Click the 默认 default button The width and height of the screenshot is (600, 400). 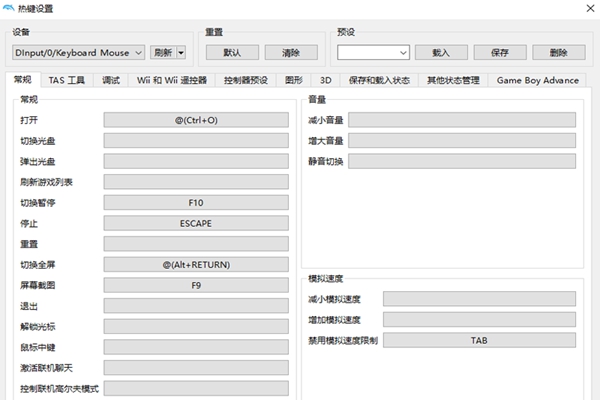pos(232,52)
